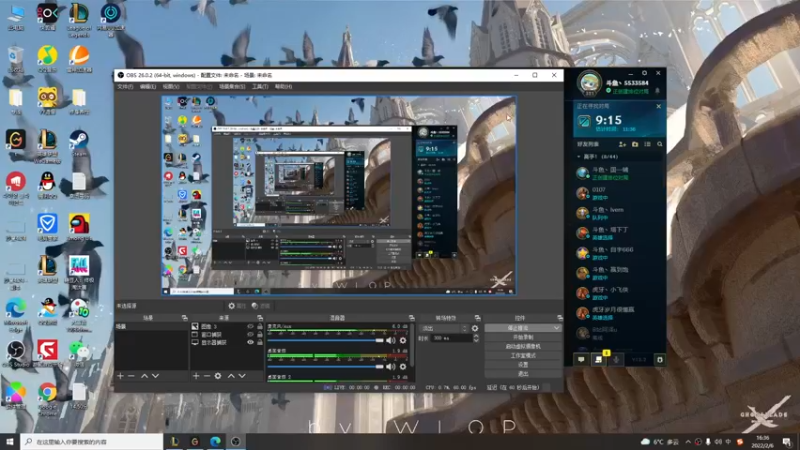The width and height of the screenshot is (800, 450).
Task: Remove the scene with the Scenes minus icon
Action: (131, 376)
